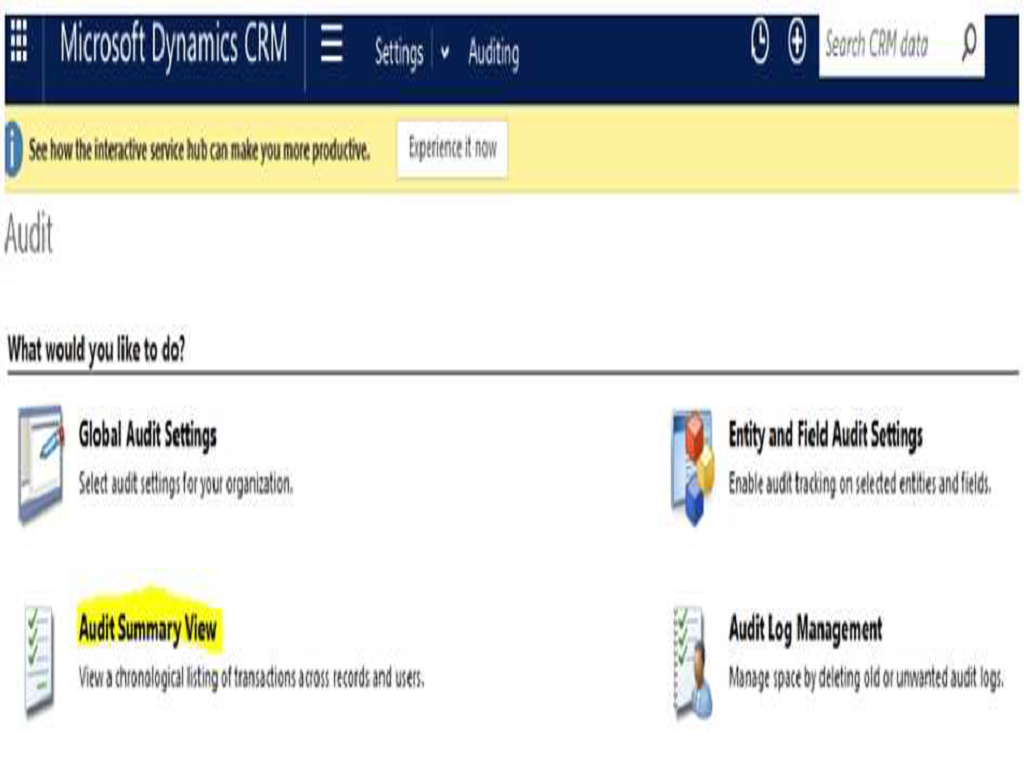Open the Audit Summary View link

pyautogui.click(x=148, y=629)
